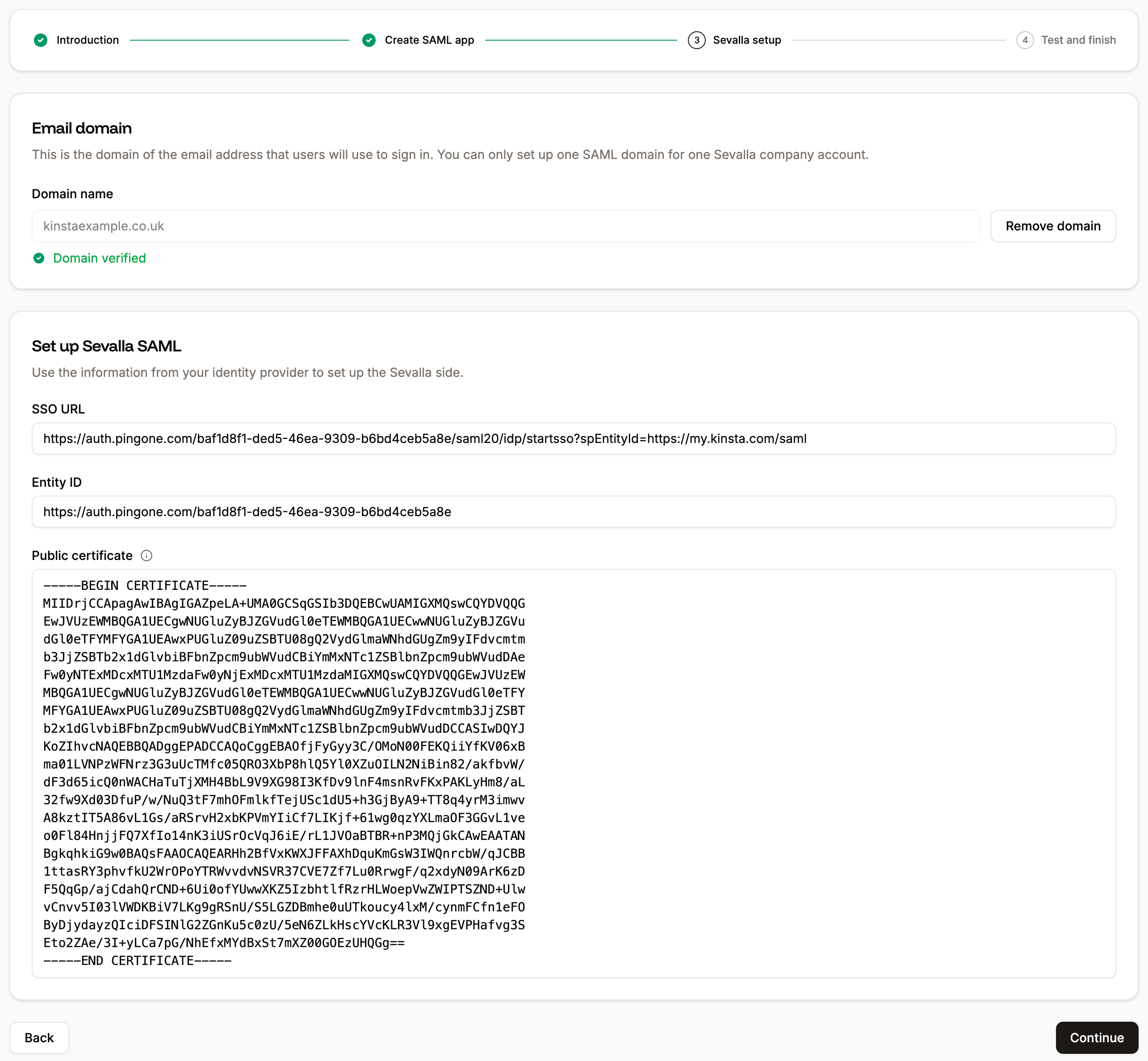Click the Remove domain button

(1053, 226)
